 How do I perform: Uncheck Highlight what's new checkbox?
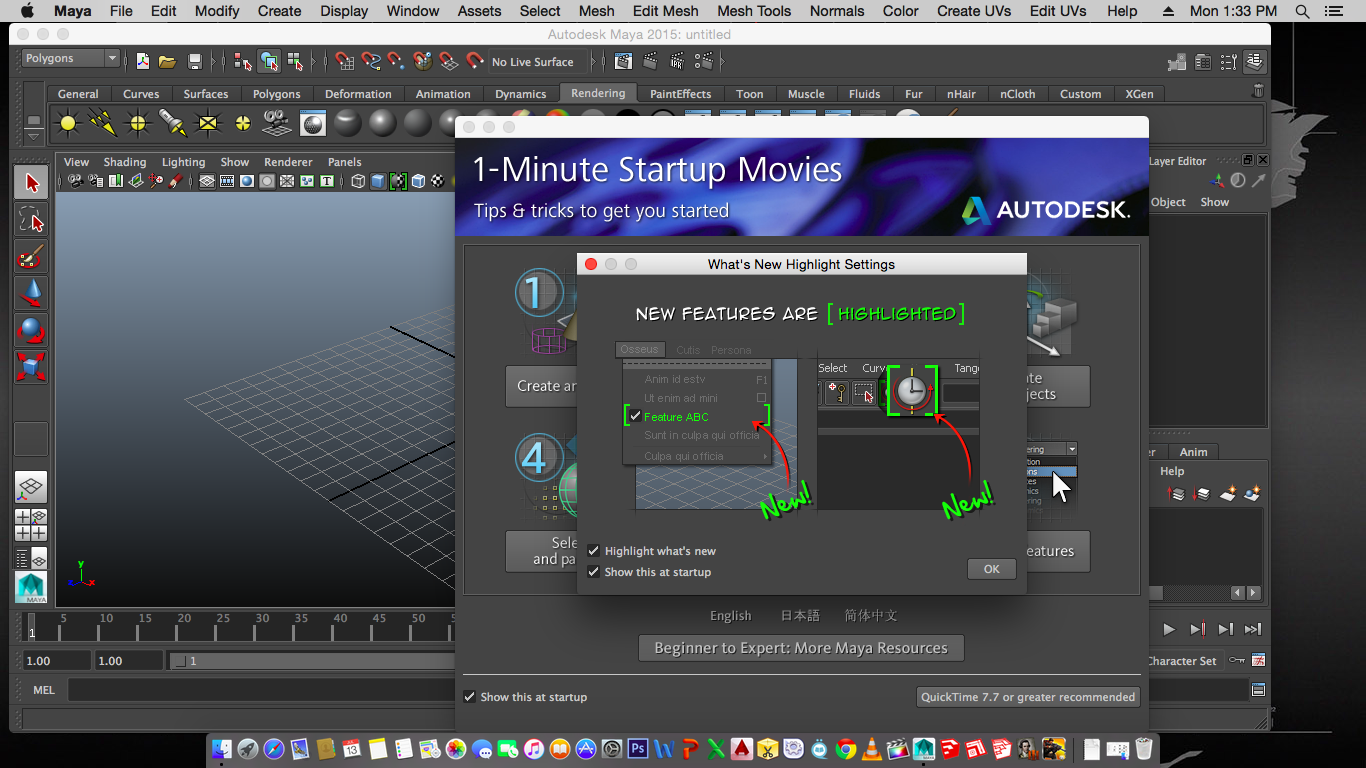coord(594,551)
